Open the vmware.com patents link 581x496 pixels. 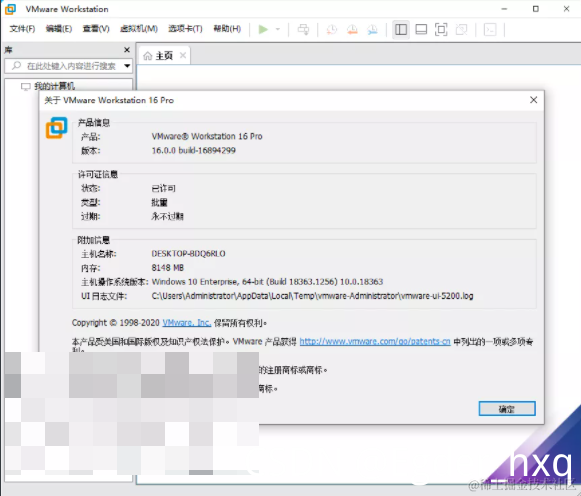tap(375, 342)
